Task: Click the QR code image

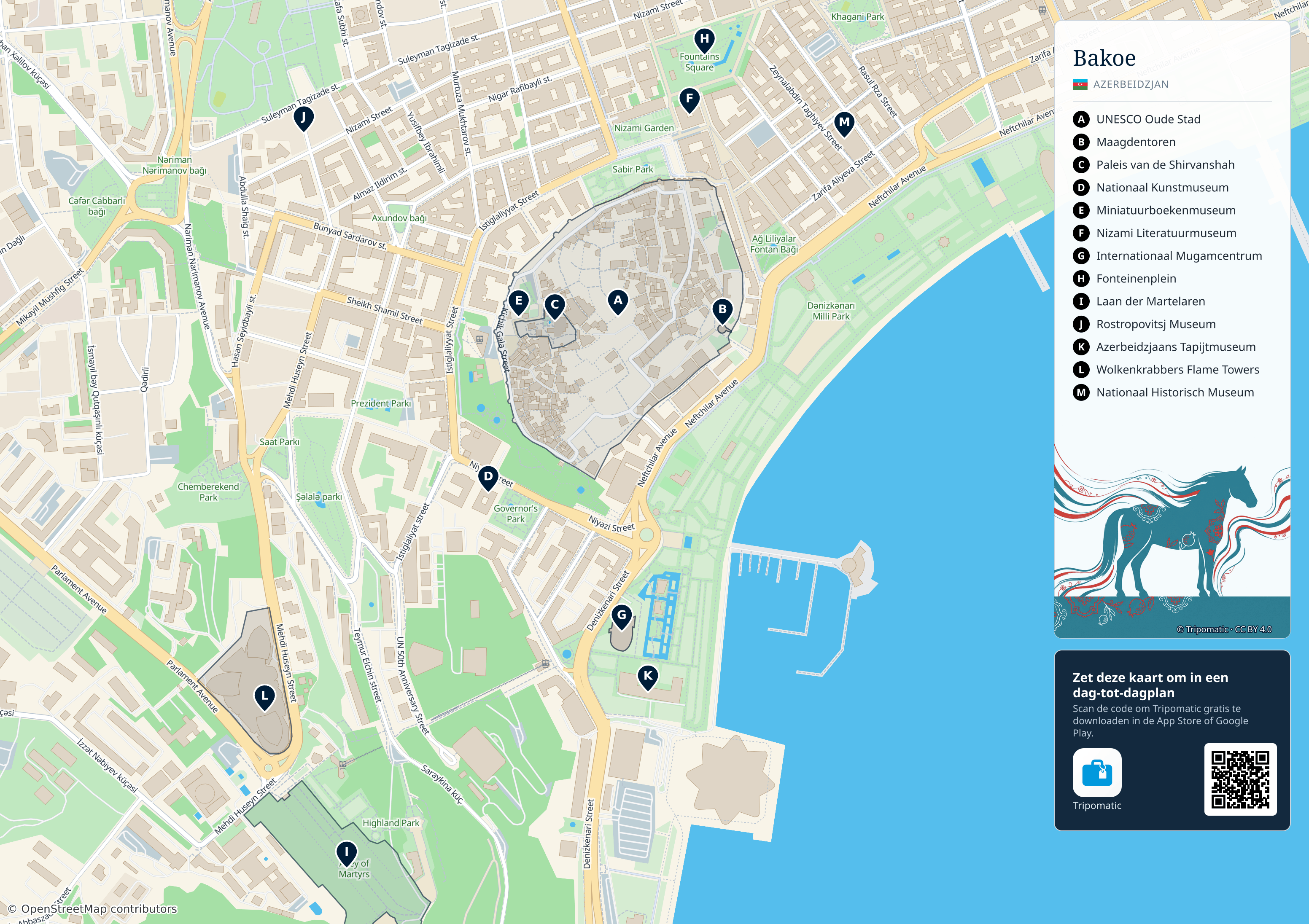Action: tap(1240, 779)
